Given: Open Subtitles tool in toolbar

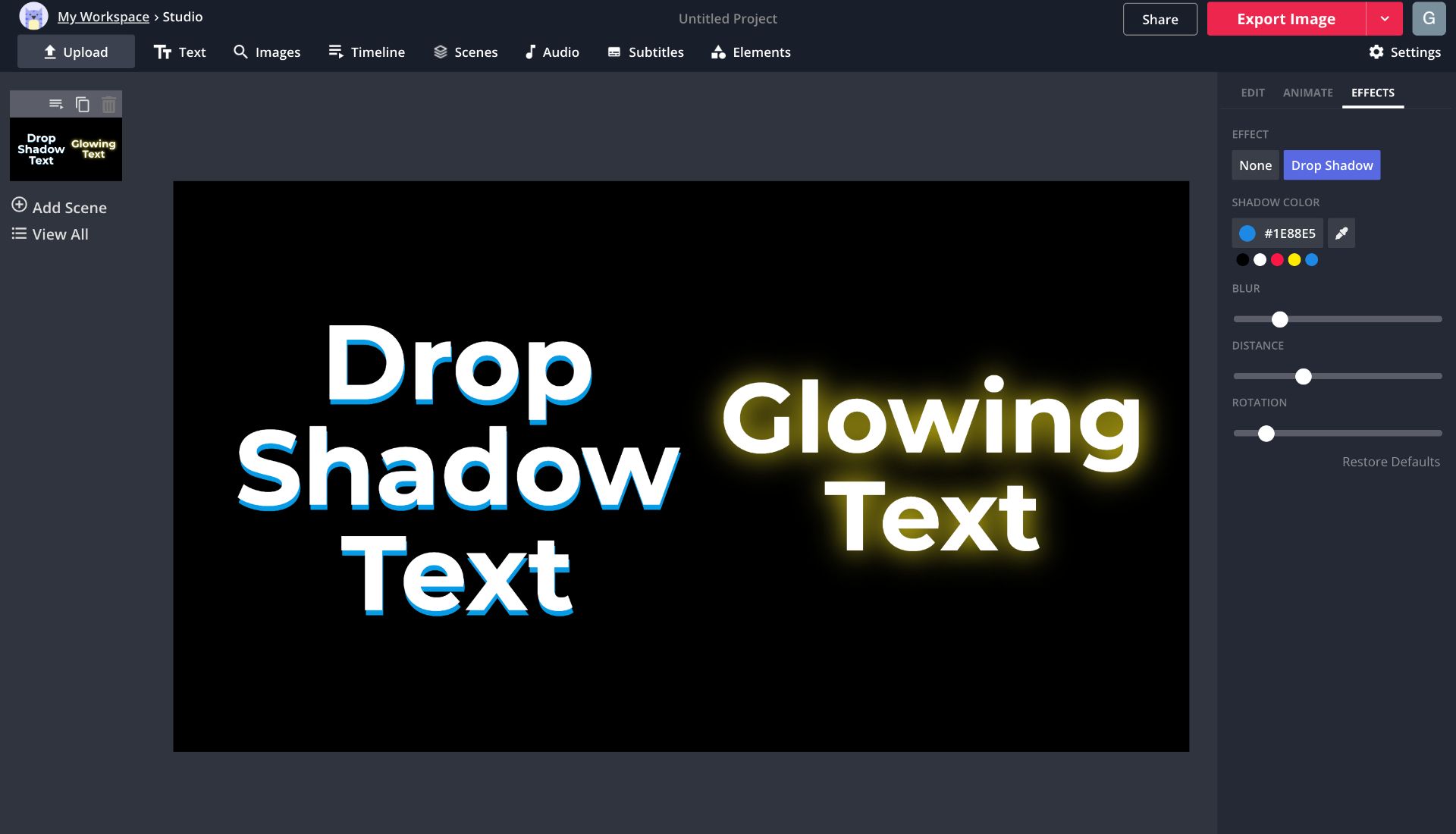Looking at the screenshot, I should 645,52.
